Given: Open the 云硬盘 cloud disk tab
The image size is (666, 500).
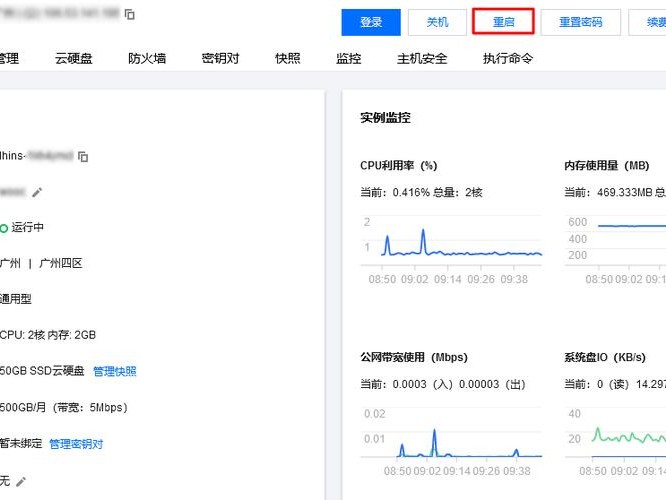Looking at the screenshot, I should pyautogui.click(x=73, y=58).
